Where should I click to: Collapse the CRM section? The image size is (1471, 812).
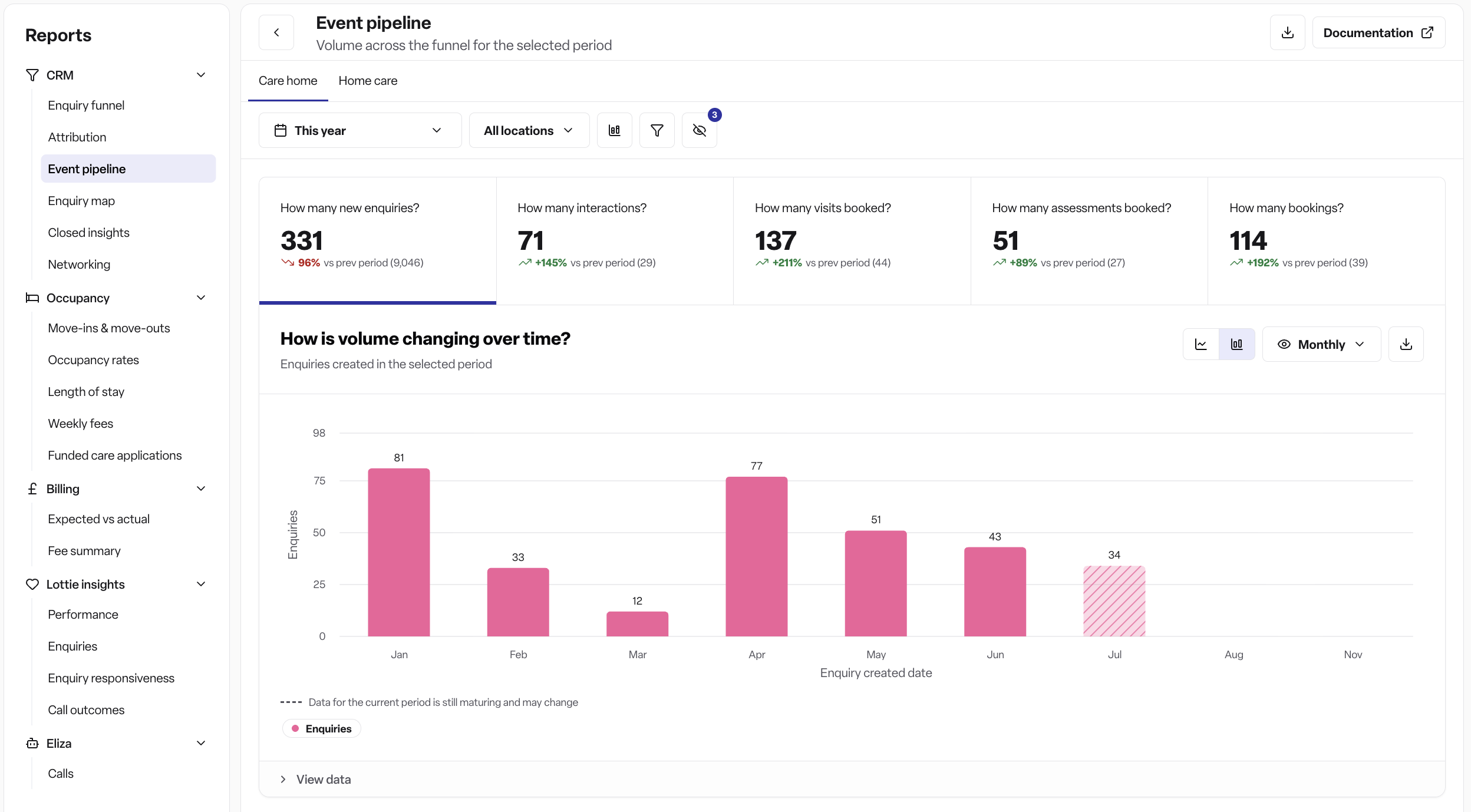tap(201, 75)
